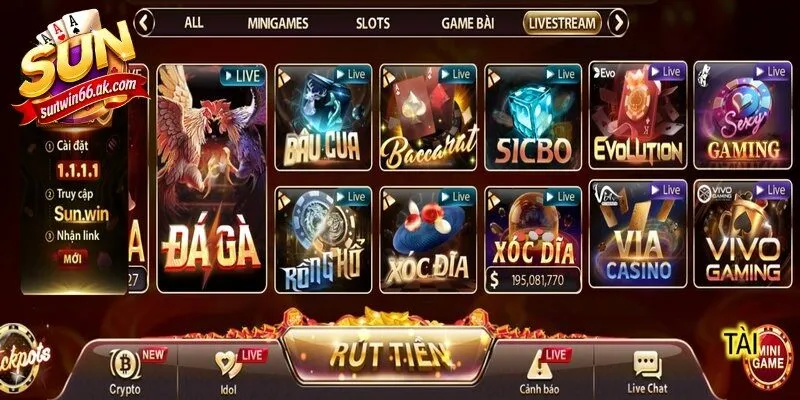
Task: Open the Đá Gà live game tile
Action: (212, 178)
